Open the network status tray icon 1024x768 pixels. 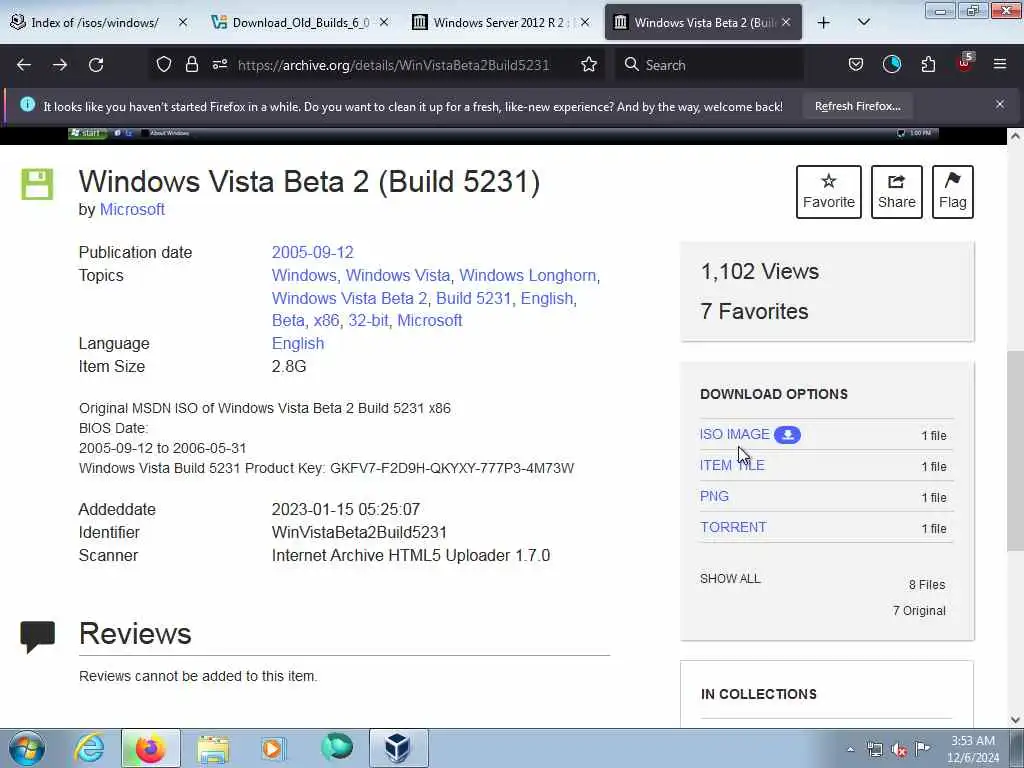point(874,749)
